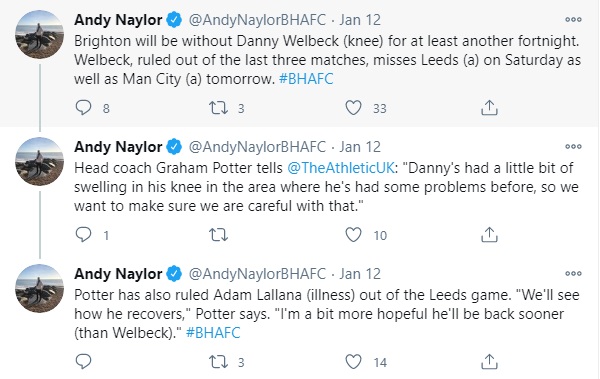Open the @TheAthleticUK mention link
Screen dimensions: 600x379
tap(341, 168)
